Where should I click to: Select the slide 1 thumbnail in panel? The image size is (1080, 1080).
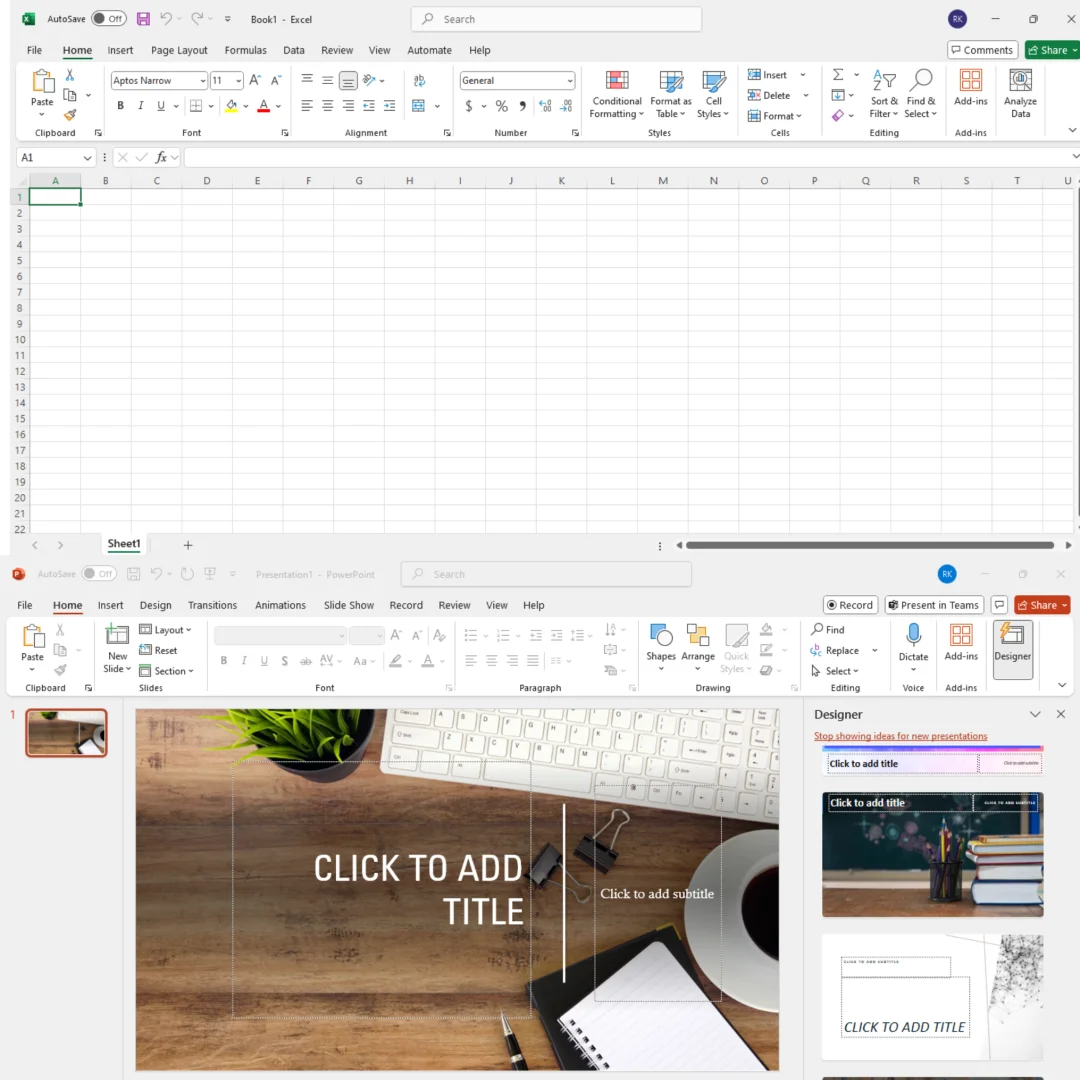point(66,733)
